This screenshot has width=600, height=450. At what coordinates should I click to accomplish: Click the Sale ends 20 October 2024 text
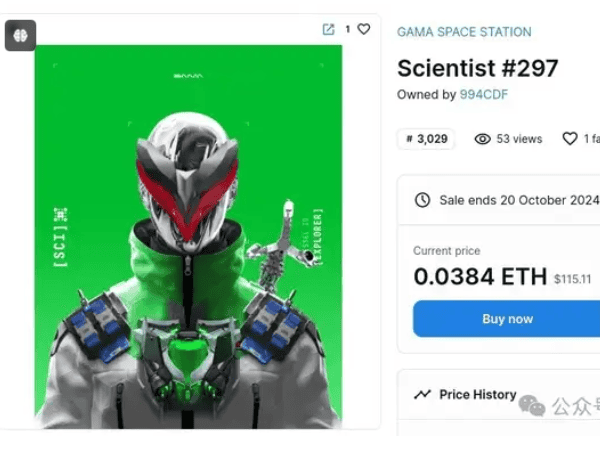pos(518,200)
